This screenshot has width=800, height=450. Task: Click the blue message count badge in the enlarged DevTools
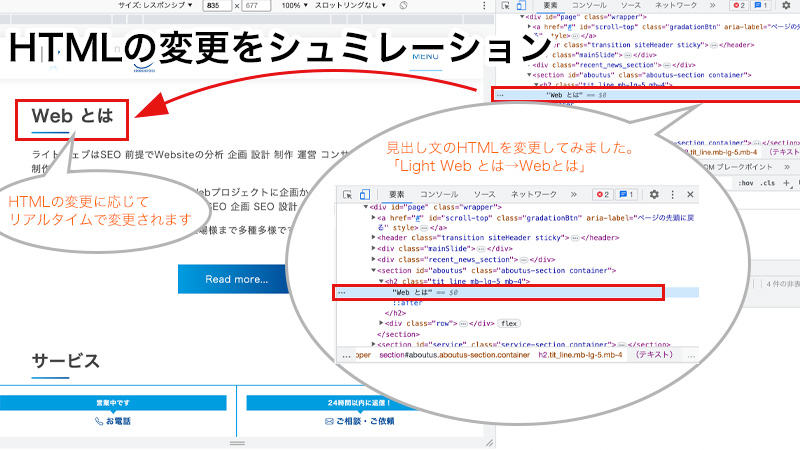click(626, 194)
